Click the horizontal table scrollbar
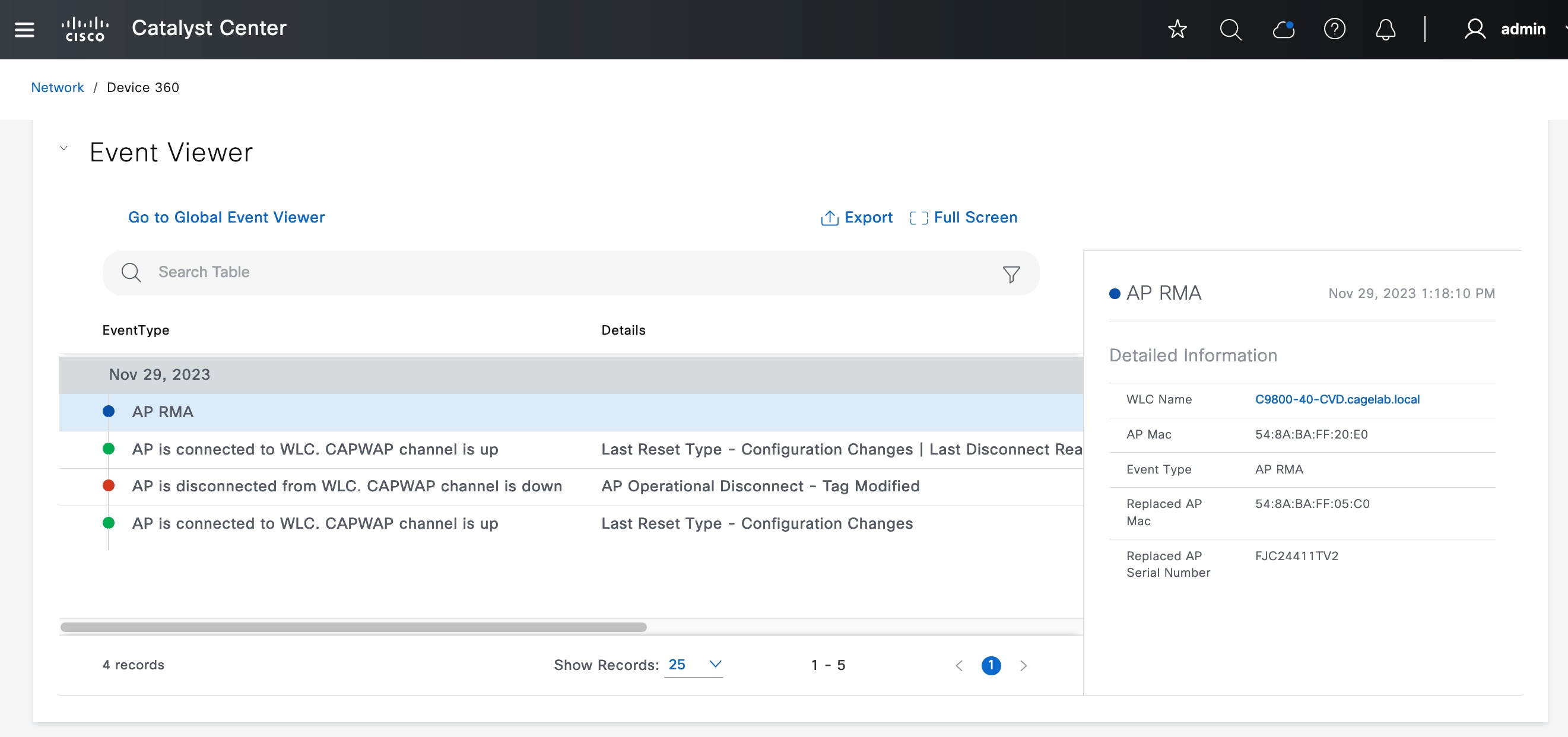 coord(353,627)
